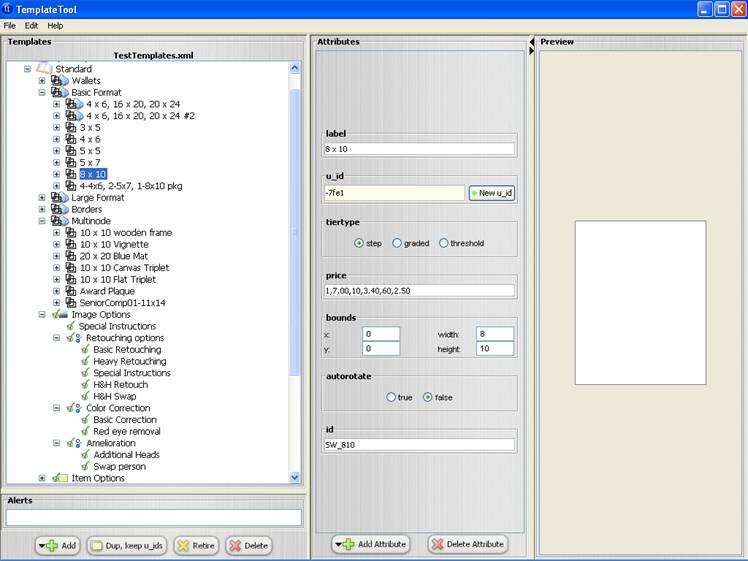This screenshot has width=748, height=561.
Task: Click the Delete Attribute button
Action: coord(468,544)
